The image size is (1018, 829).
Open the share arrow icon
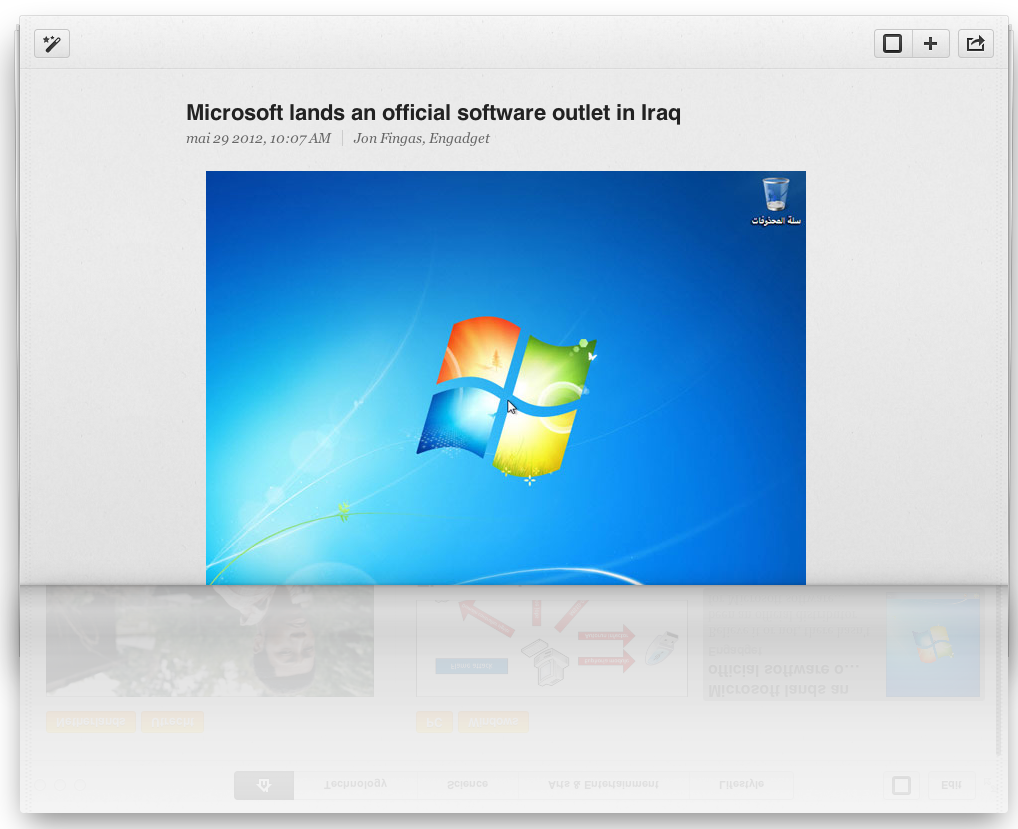point(976,44)
